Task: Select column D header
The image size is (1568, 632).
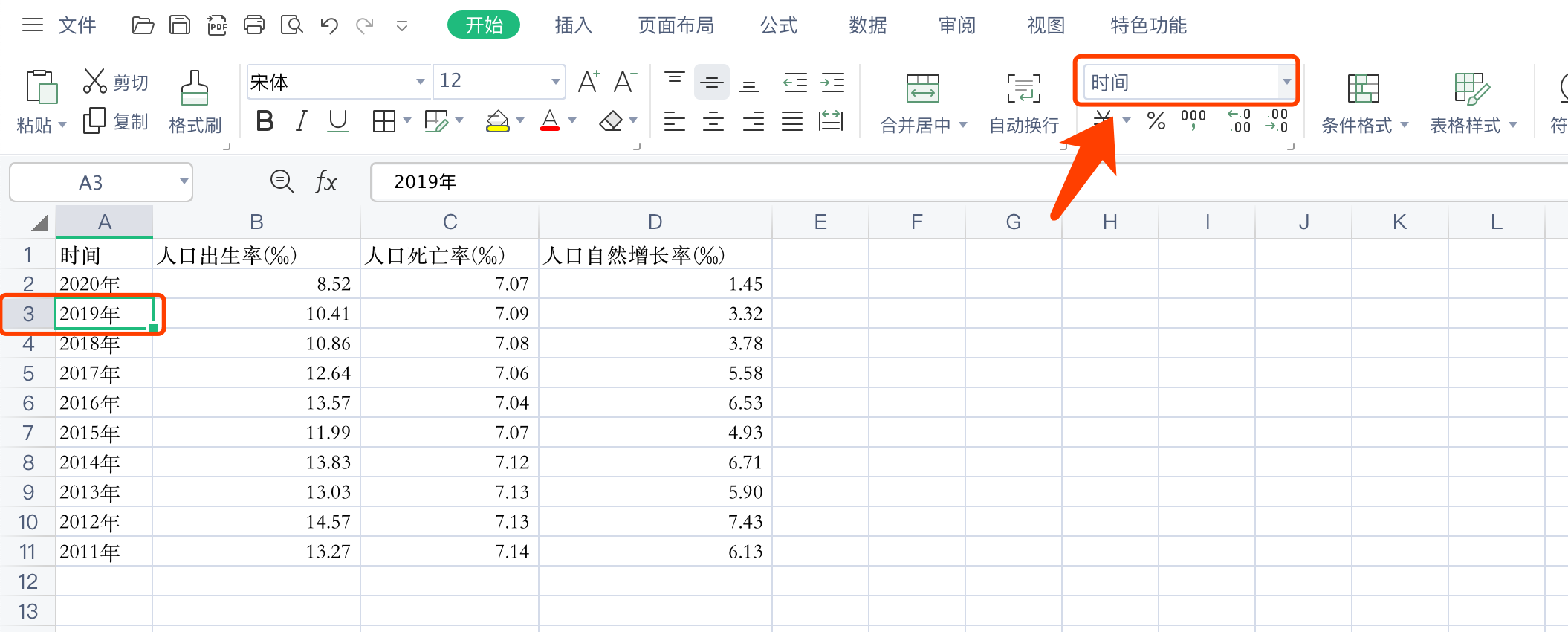Action: [x=655, y=222]
